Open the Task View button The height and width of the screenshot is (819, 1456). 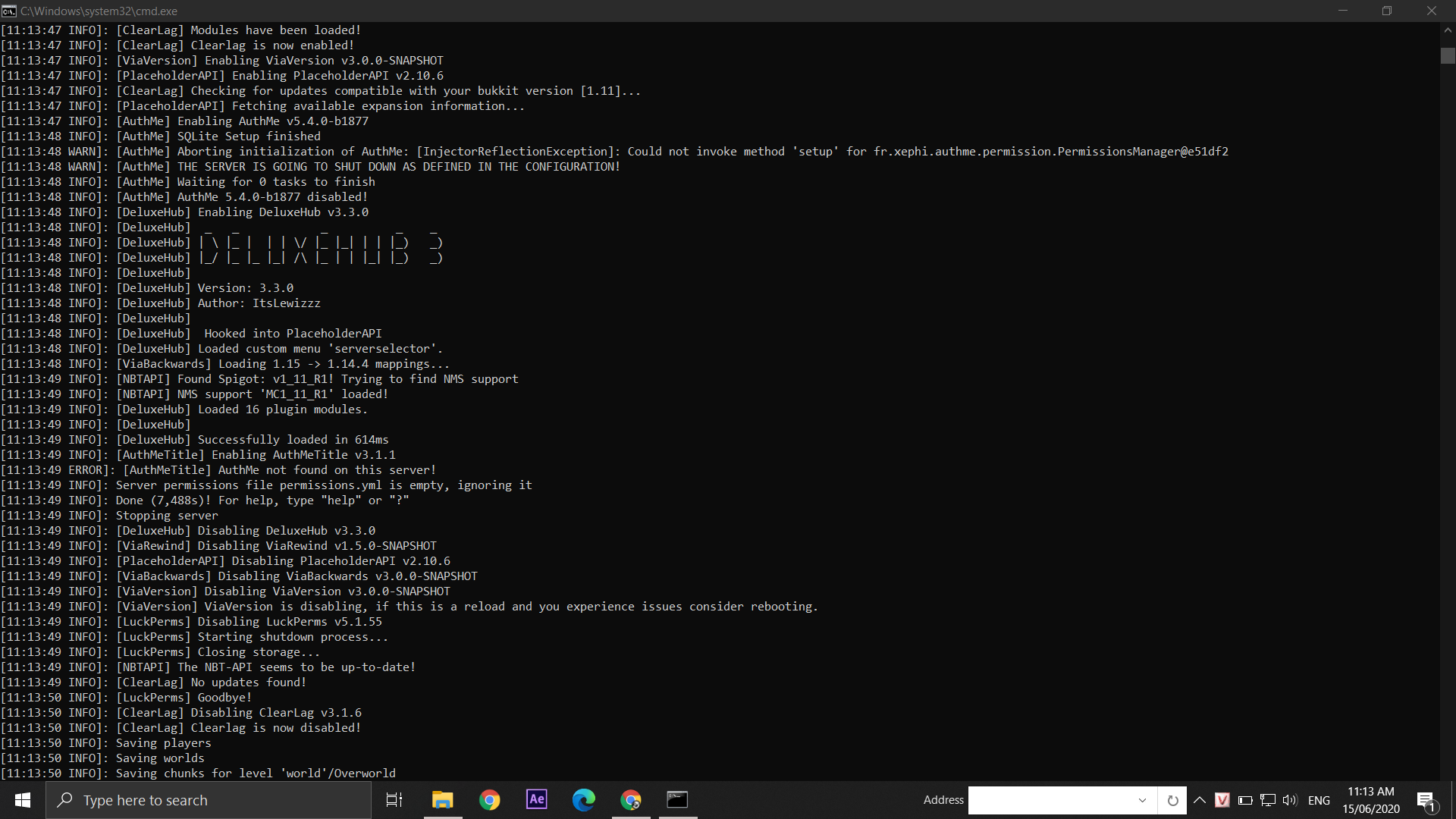pyautogui.click(x=394, y=800)
